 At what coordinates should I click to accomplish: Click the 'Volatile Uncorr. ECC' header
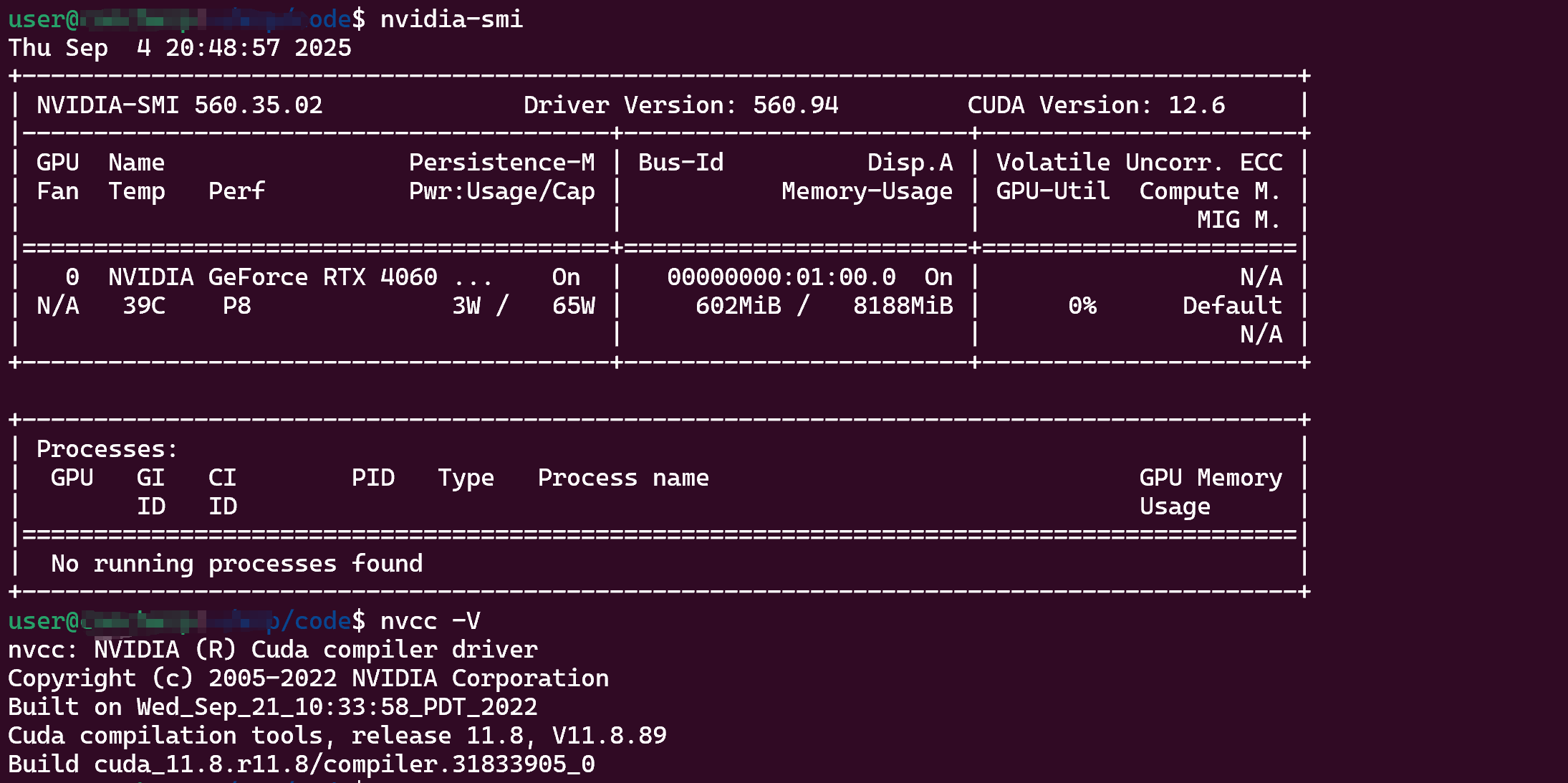(x=1140, y=163)
